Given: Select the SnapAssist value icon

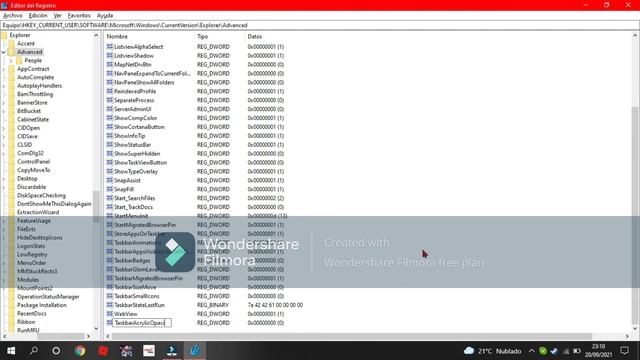Looking at the screenshot, I should pyautogui.click(x=109, y=180).
